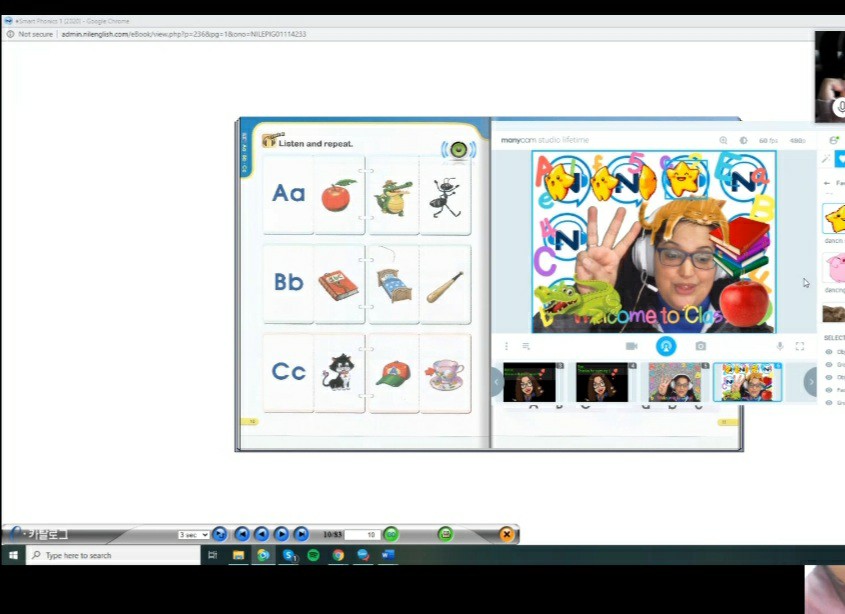Click the Bb letter card

point(288,284)
